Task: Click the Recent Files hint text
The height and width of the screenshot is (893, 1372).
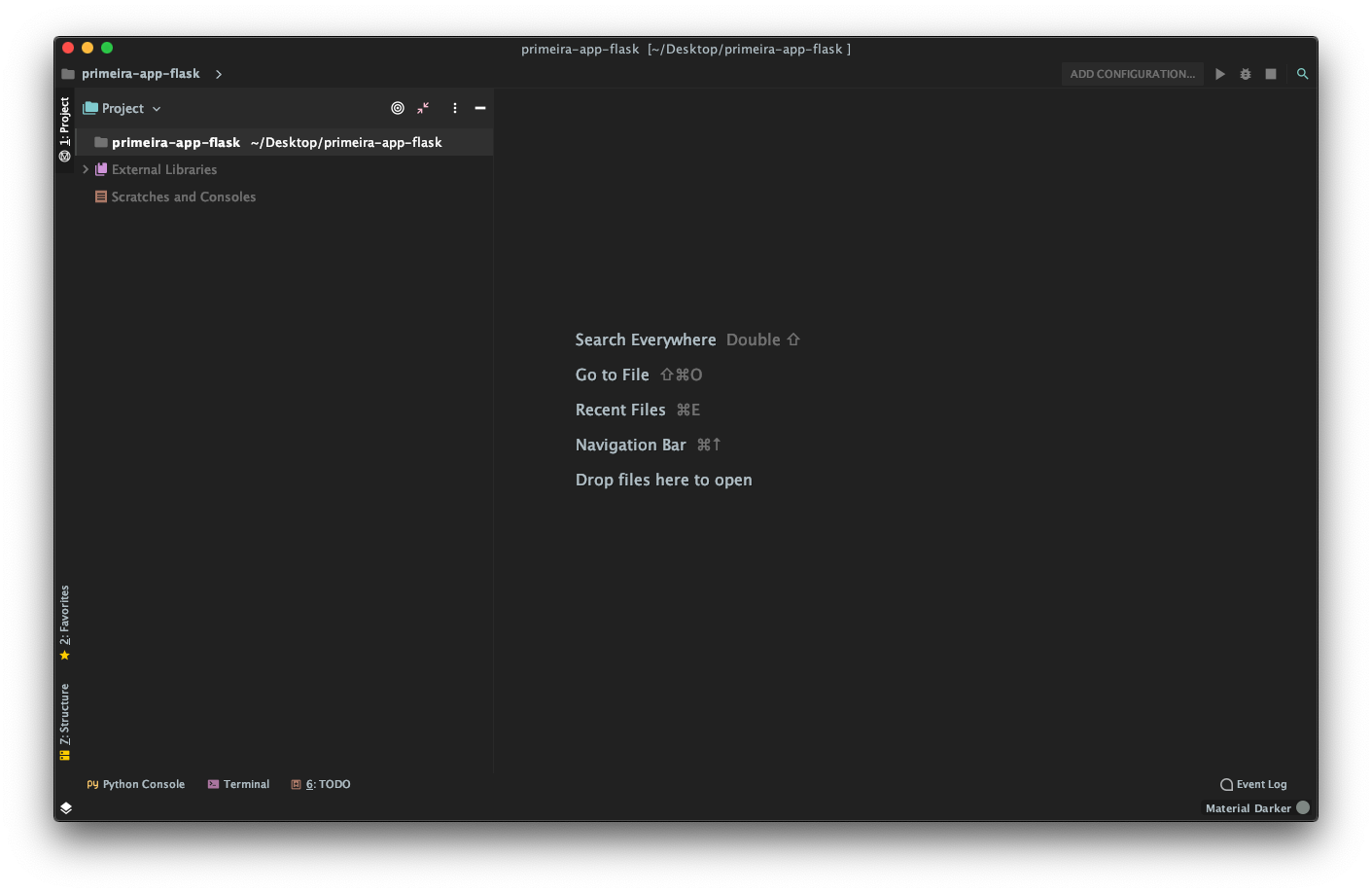Action: pos(620,410)
